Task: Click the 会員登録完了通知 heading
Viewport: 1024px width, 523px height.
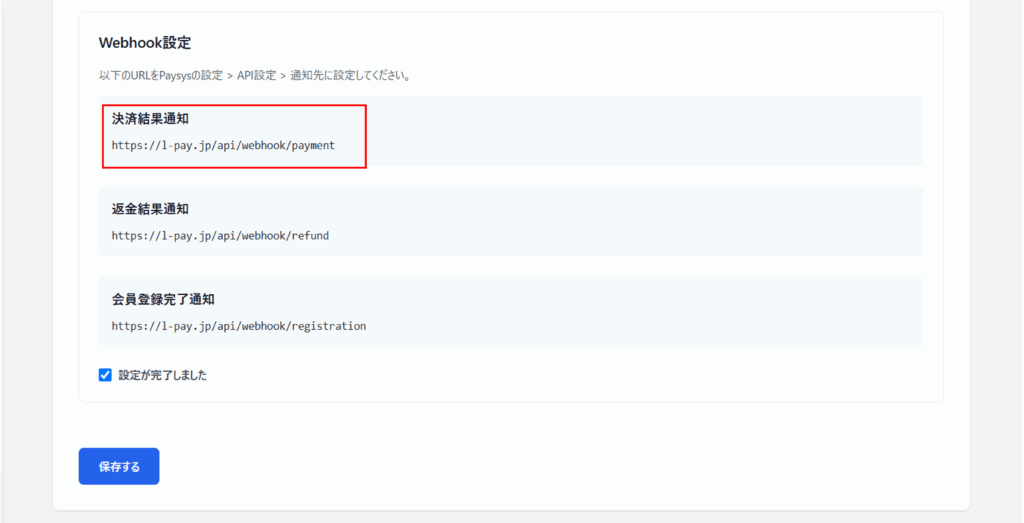Action: coord(163,299)
